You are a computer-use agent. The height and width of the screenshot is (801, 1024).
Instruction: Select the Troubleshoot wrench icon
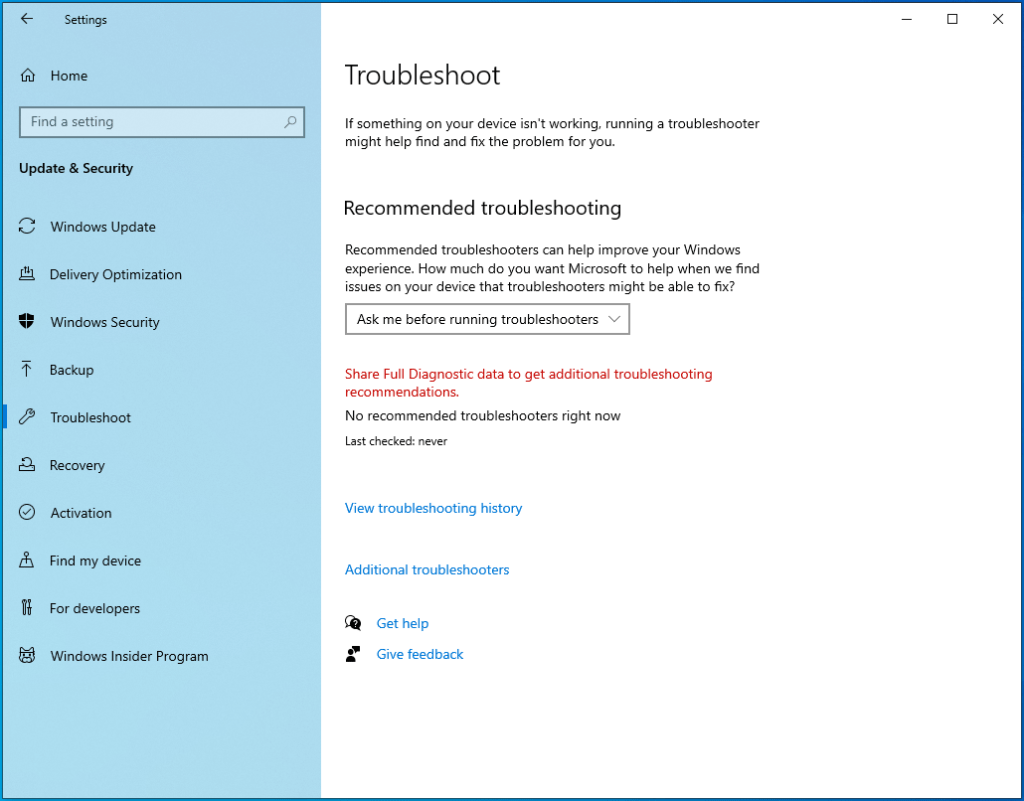pos(26,417)
